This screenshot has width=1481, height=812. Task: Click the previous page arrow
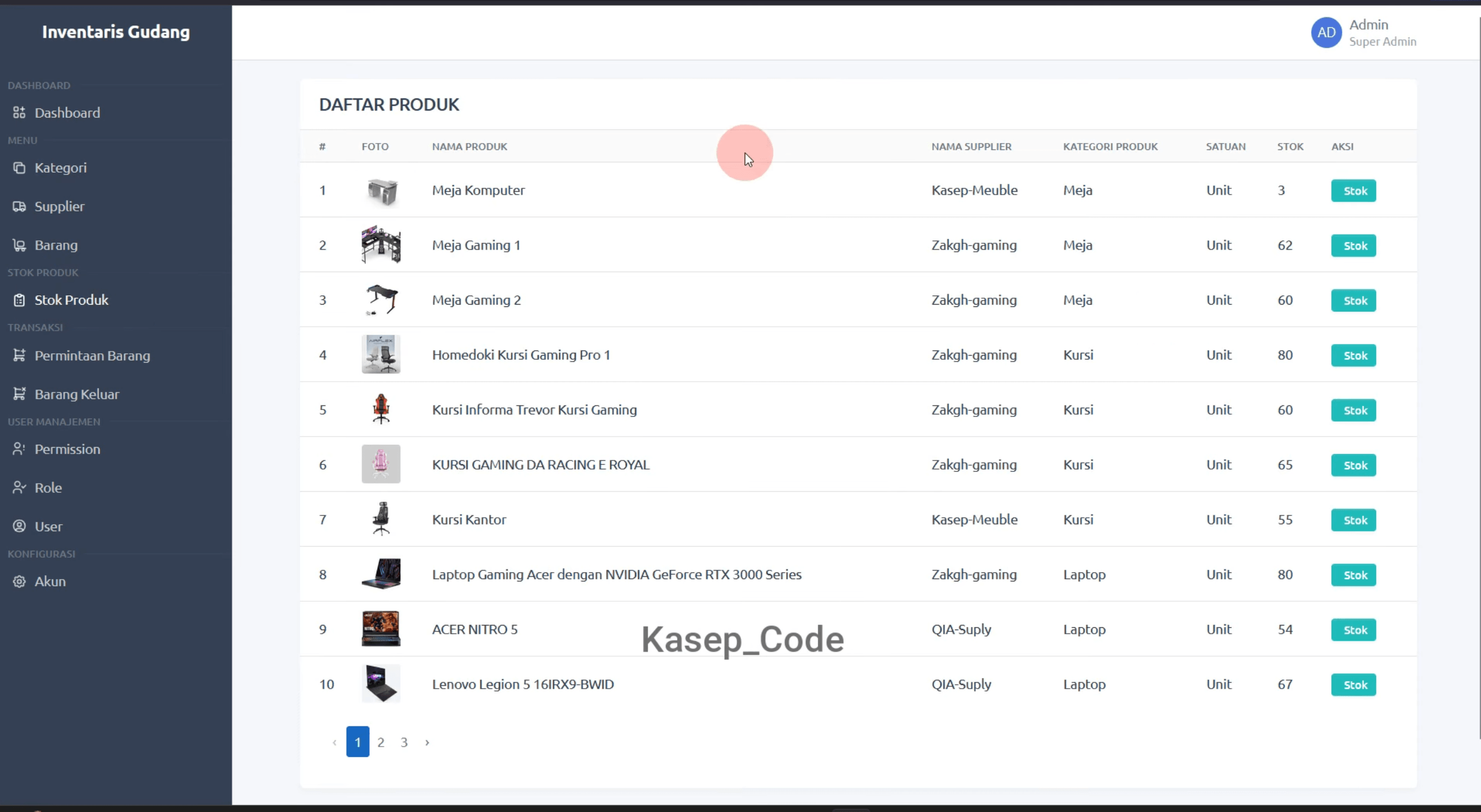334,742
